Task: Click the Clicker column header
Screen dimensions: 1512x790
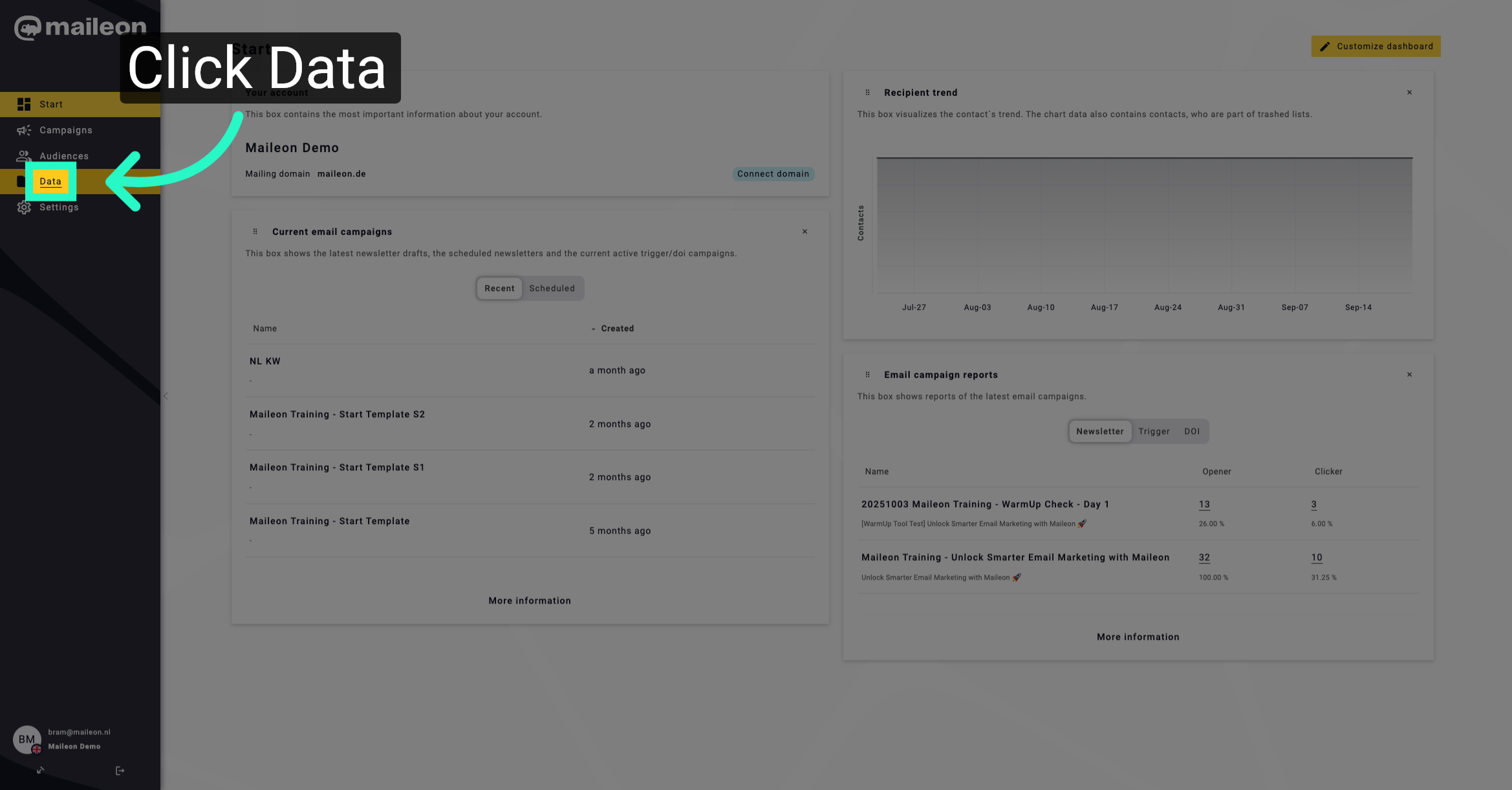Action: (1328, 472)
